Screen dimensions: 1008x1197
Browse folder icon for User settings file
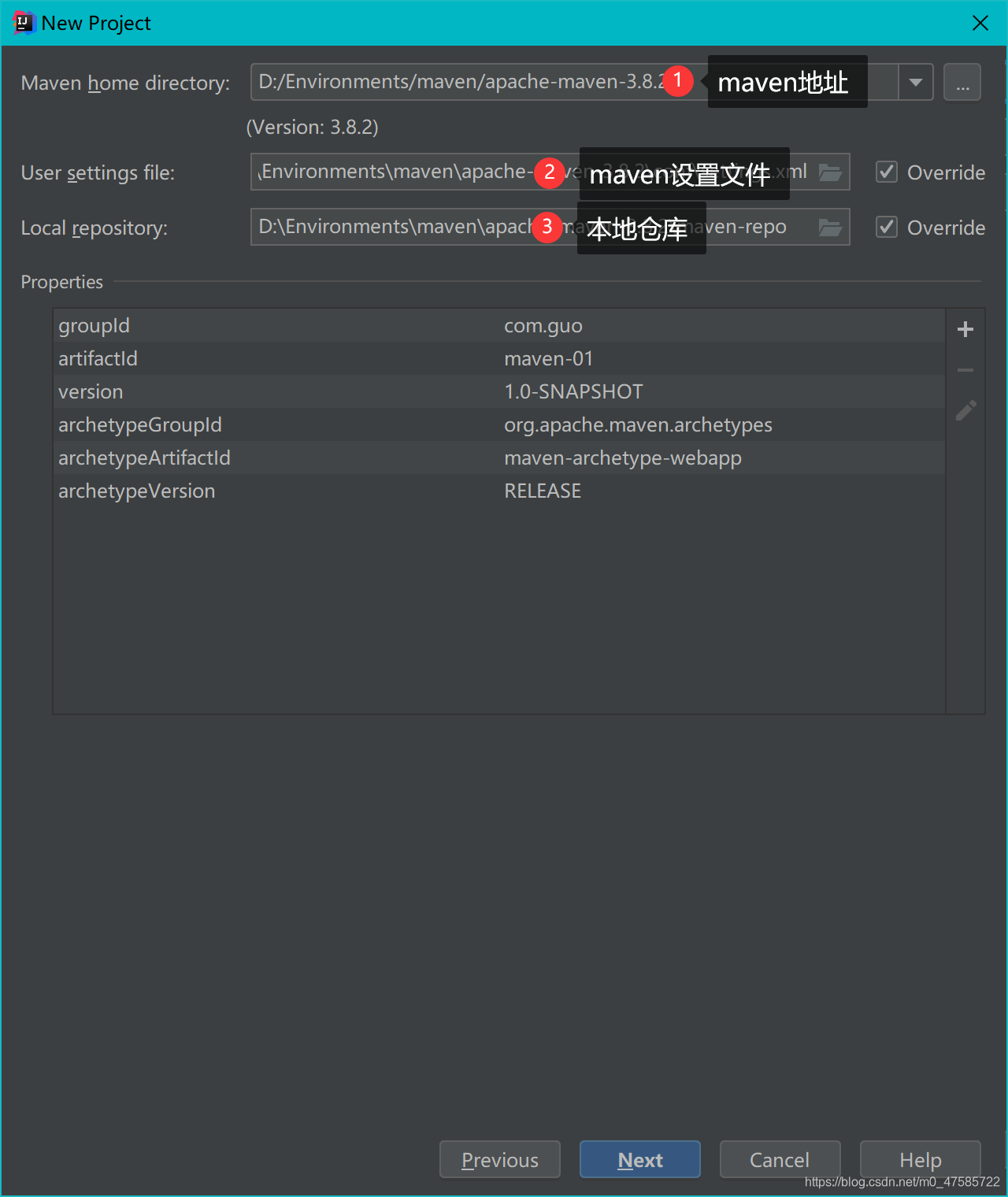click(830, 172)
